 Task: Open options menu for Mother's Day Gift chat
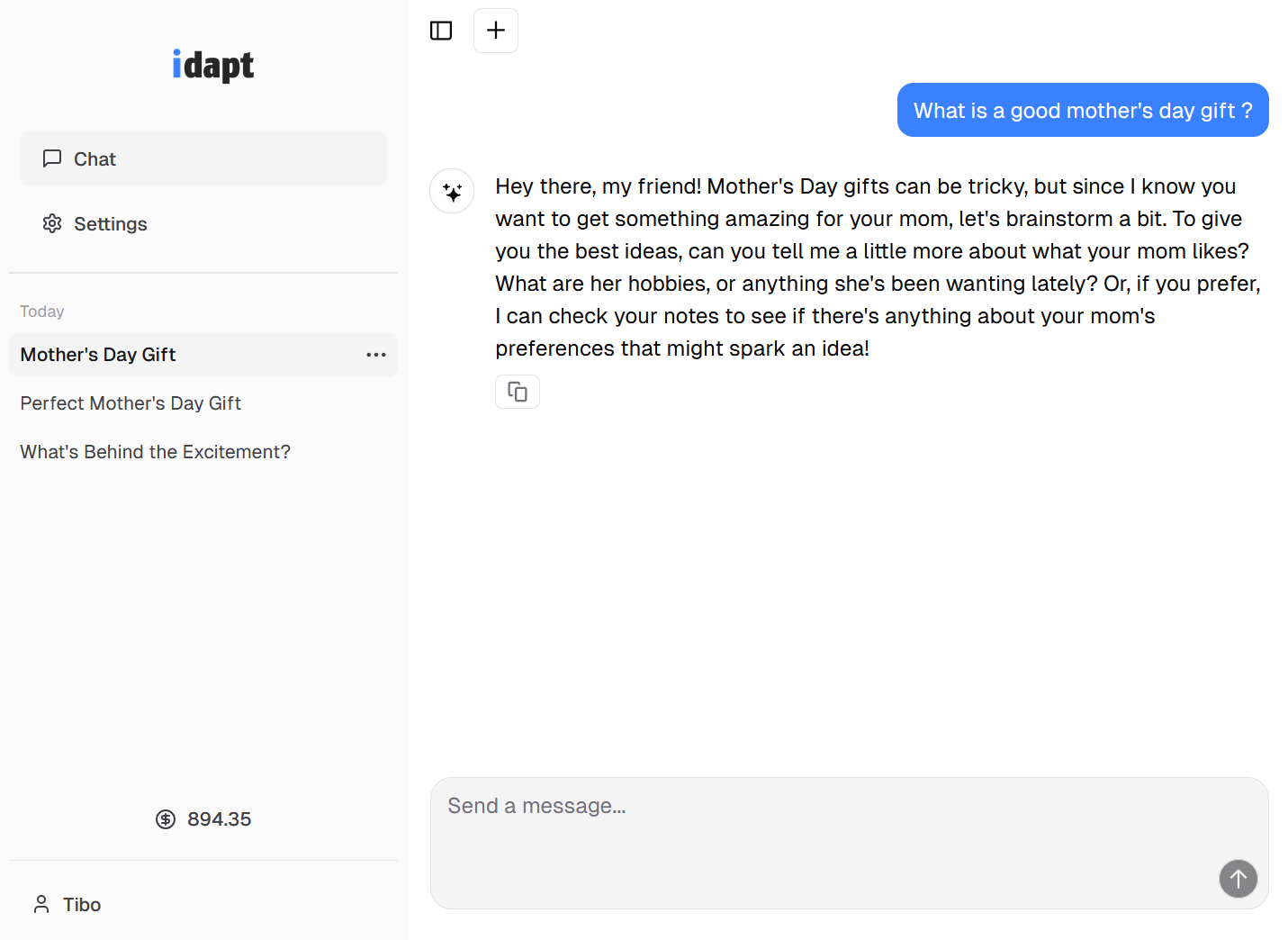click(x=376, y=355)
